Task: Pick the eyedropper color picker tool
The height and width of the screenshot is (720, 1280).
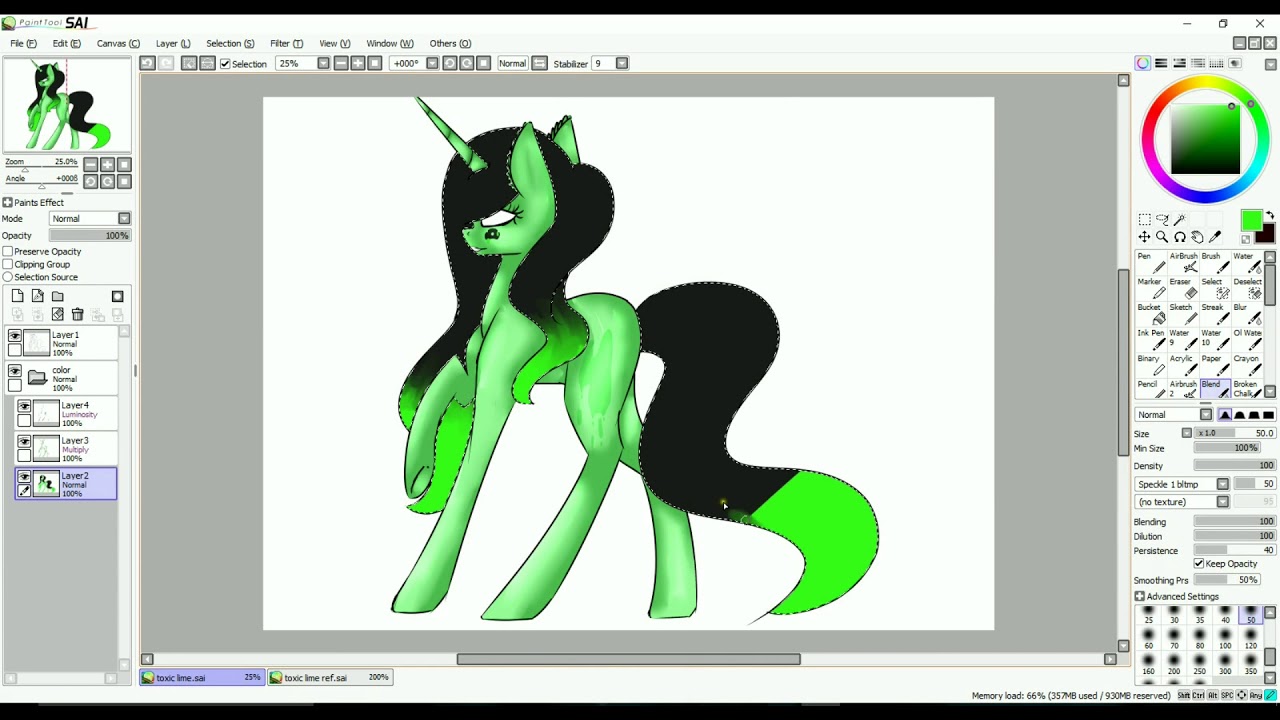Action: point(1215,237)
